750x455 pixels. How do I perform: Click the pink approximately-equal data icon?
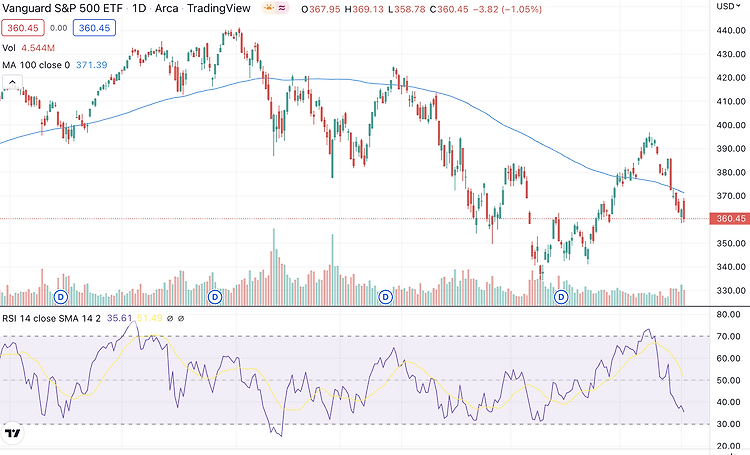click(x=282, y=8)
